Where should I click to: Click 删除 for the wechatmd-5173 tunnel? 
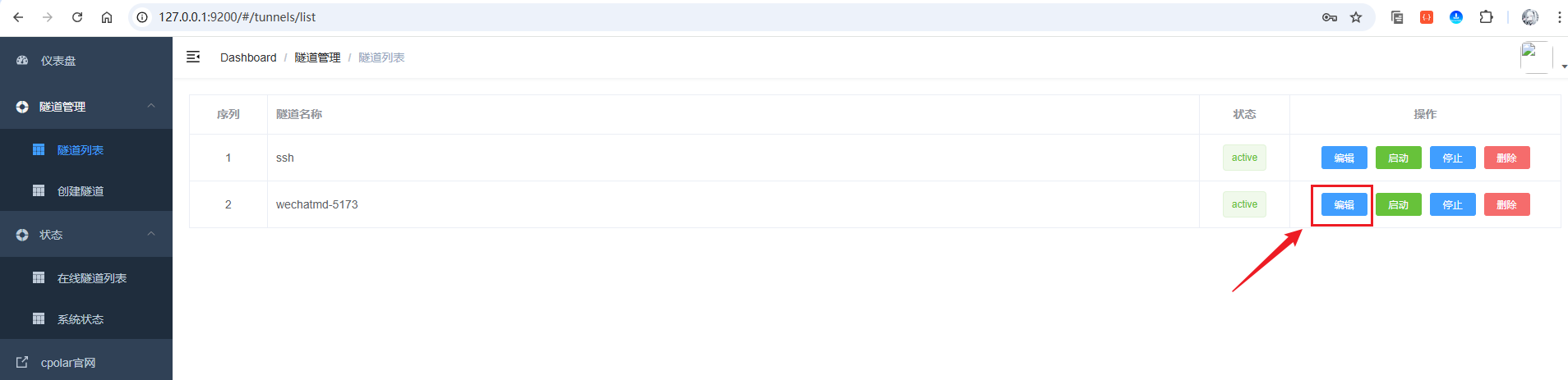[1506, 204]
